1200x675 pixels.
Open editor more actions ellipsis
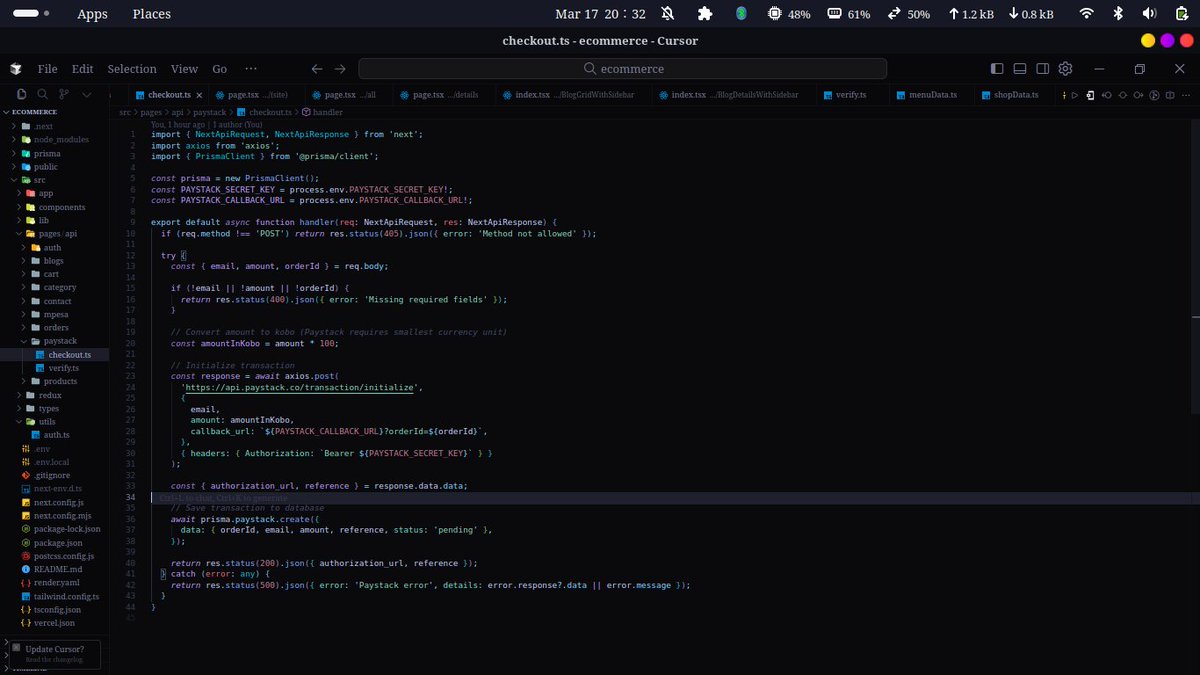pyautogui.click(x=1185, y=95)
